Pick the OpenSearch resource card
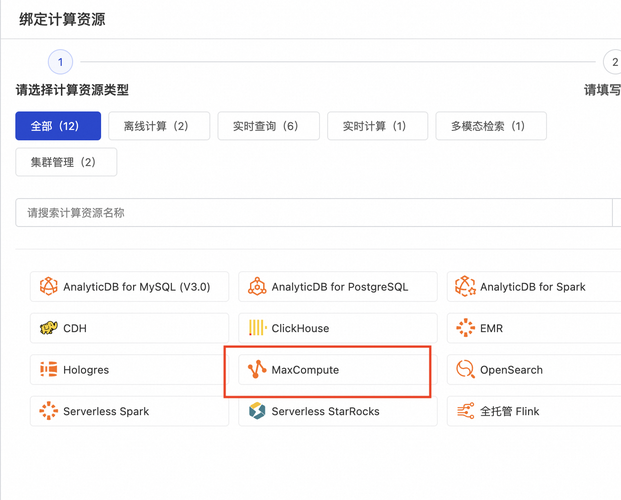This screenshot has width=621, height=500. pyautogui.click(x=534, y=369)
